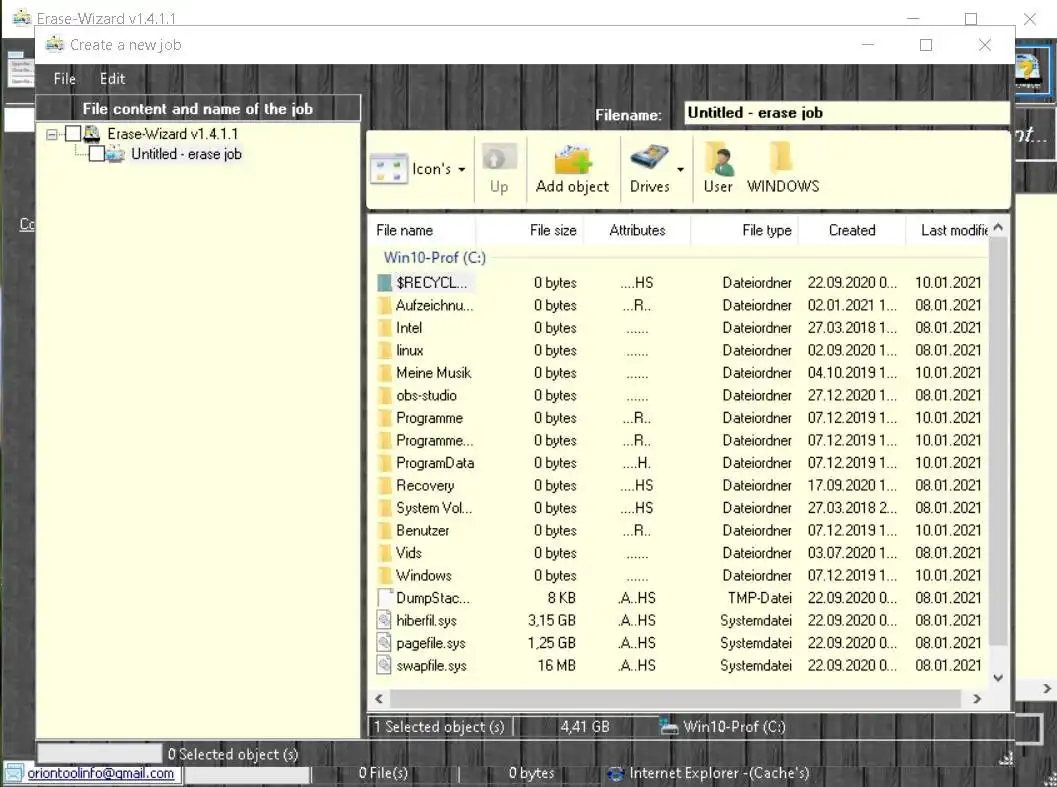
Task: Sort by File name column header
Action: tap(423, 230)
